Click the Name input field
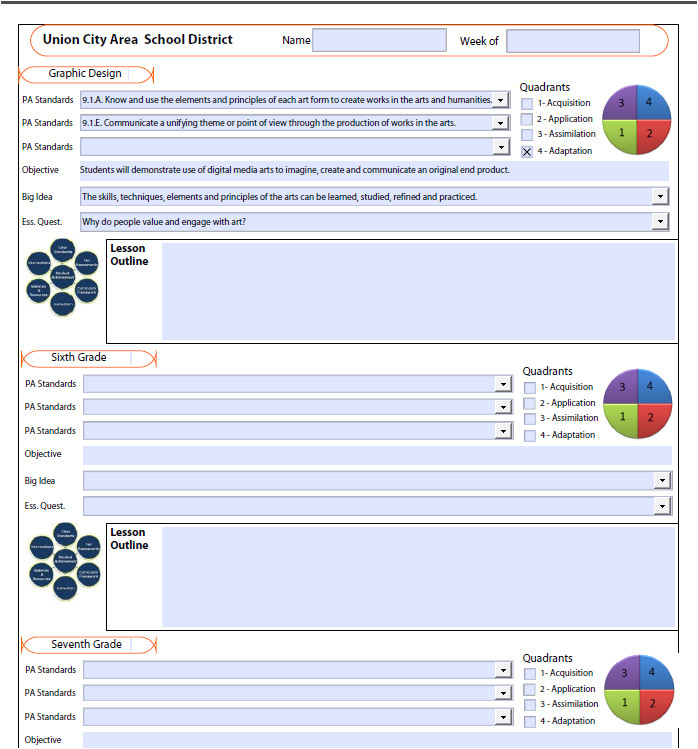Viewport: 698px width, 749px height. [x=379, y=40]
